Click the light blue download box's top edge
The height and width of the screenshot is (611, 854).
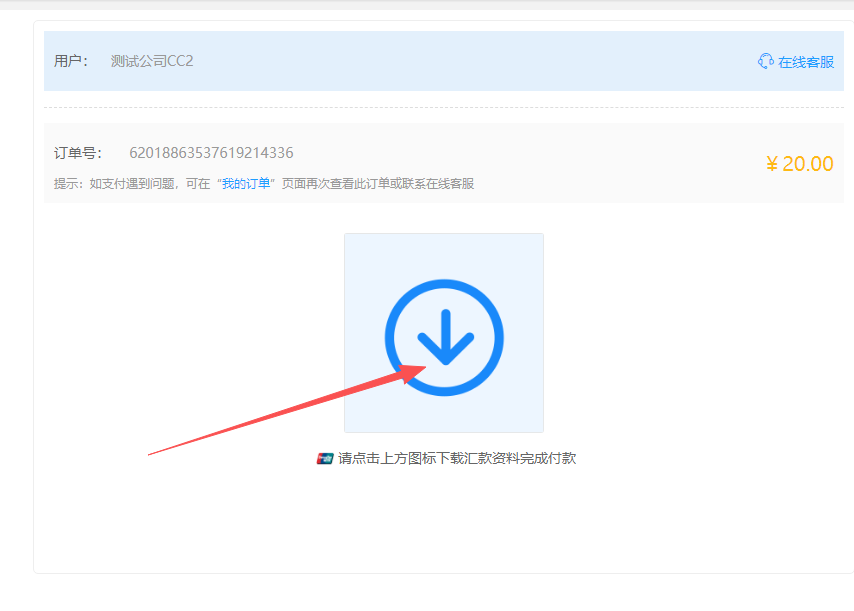pos(444,235)
